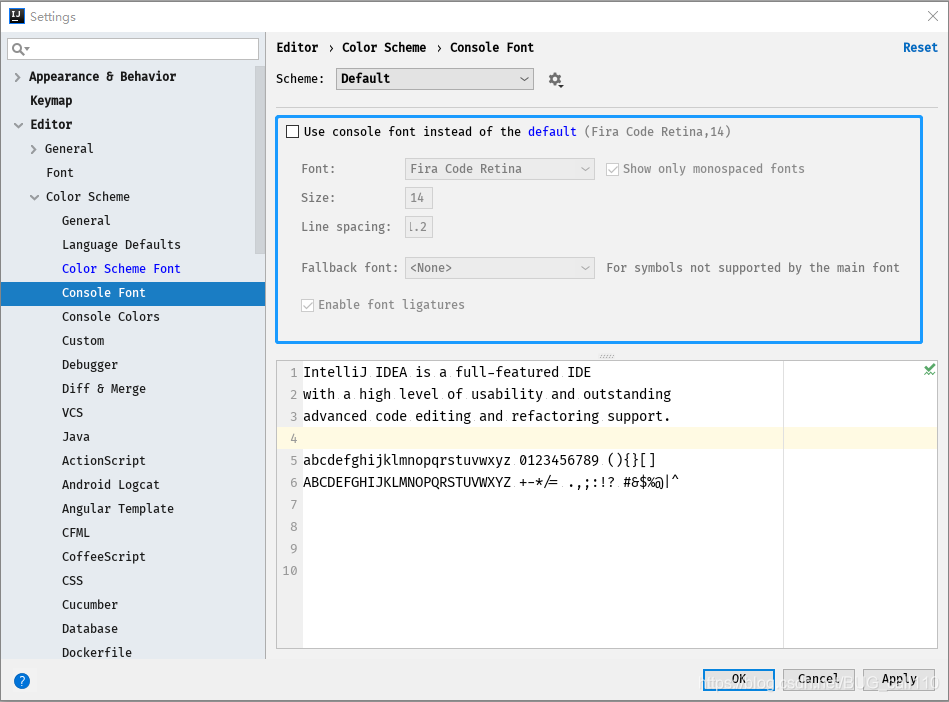Click inside the Size field showing 14
This screenshot has height=702, width=949.
click(x=418, y=197)
